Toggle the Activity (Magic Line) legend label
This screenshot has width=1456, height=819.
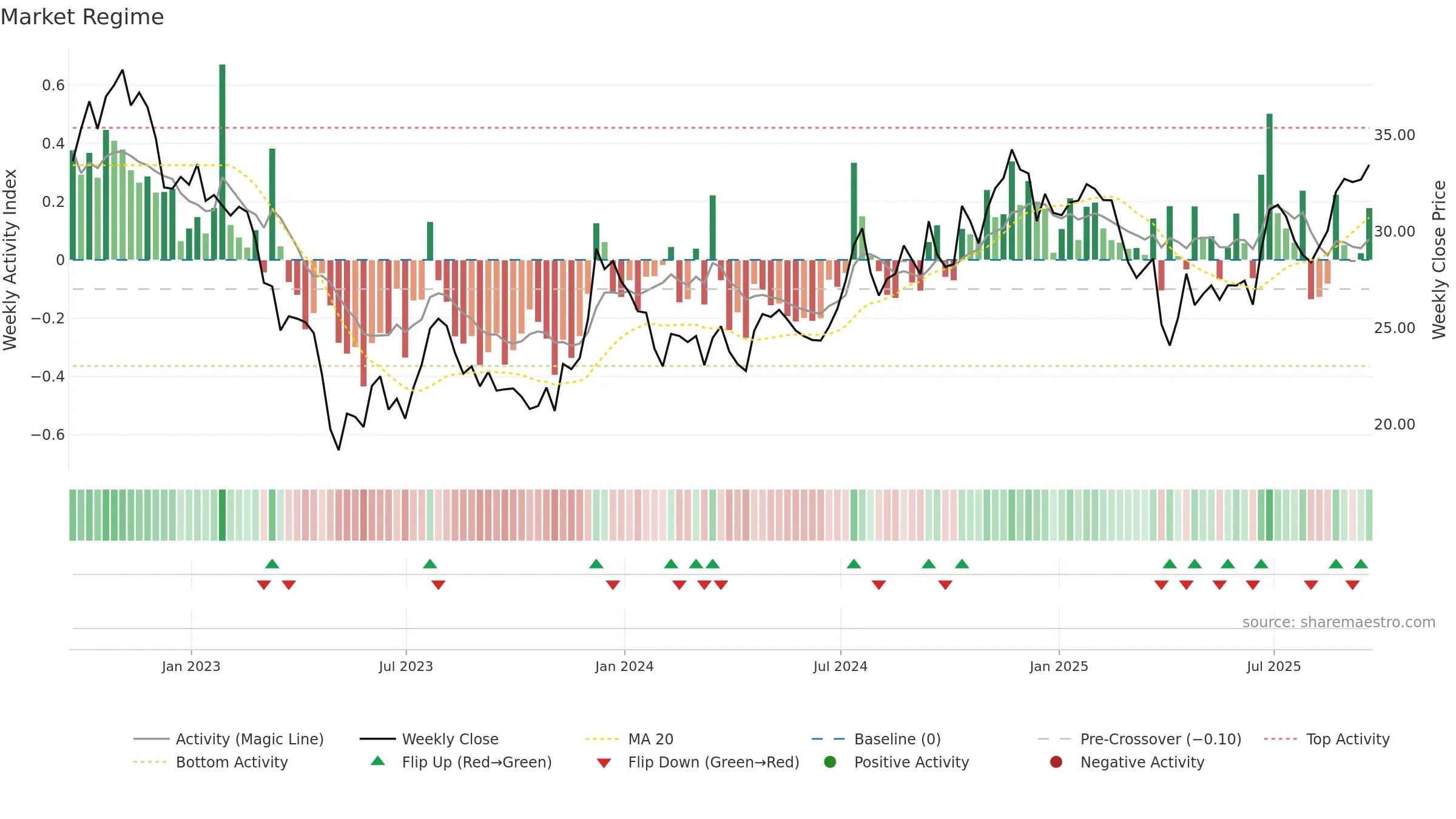coord(250,739)
